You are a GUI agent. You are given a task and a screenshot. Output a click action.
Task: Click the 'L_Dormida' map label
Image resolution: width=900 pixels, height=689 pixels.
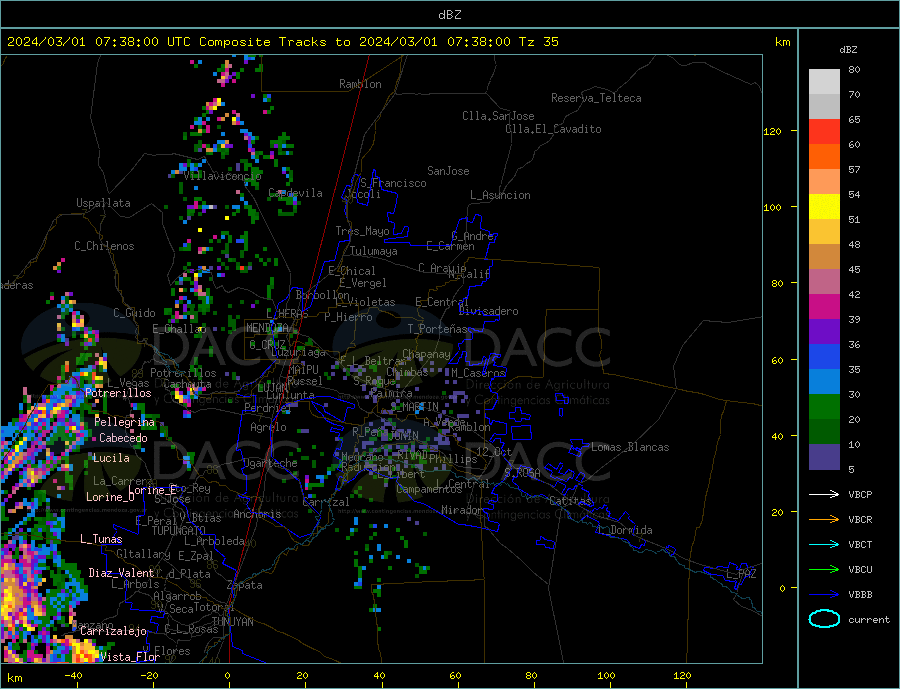tap(626, 530)
